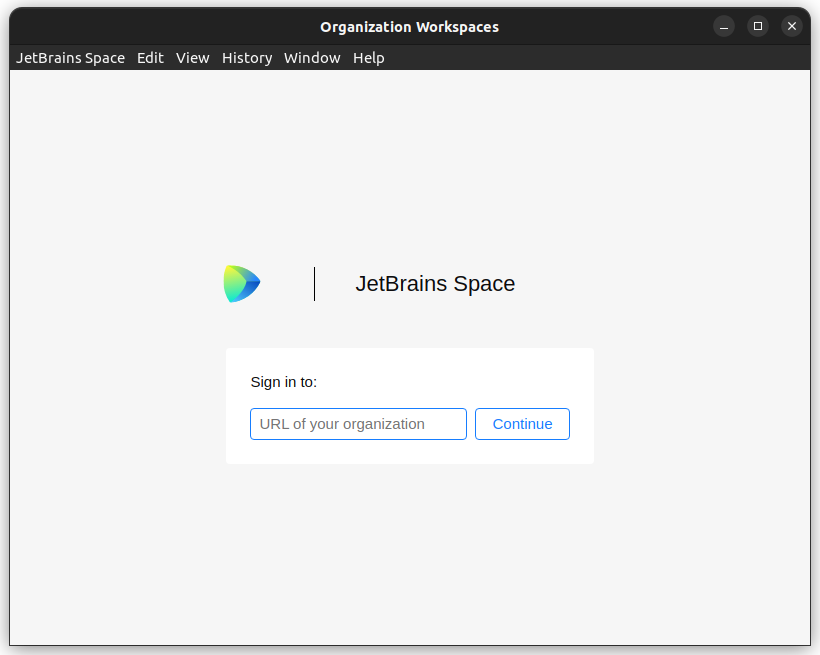
Task: Open the JetBrains Space menu
Action: pyautogui.click(x=71, y=58)
